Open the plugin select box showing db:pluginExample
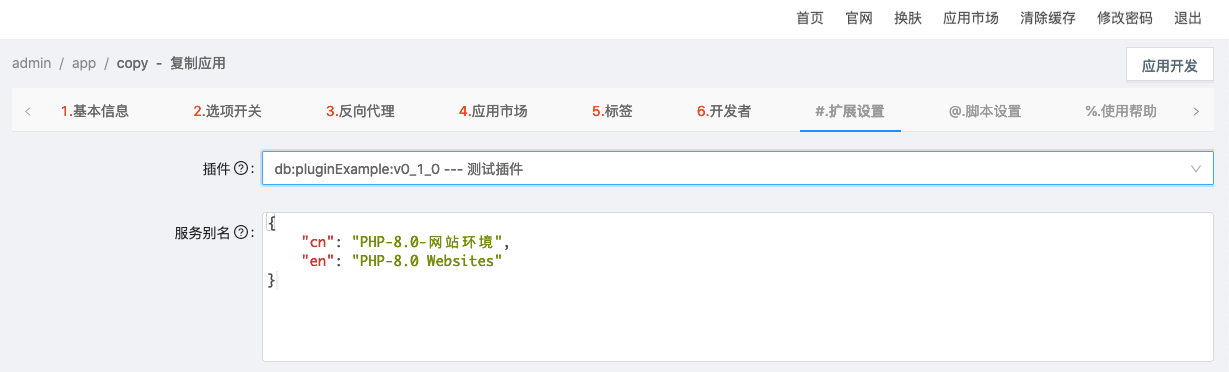The height and width of the screenshot is (372, 1229). [738, 169]
